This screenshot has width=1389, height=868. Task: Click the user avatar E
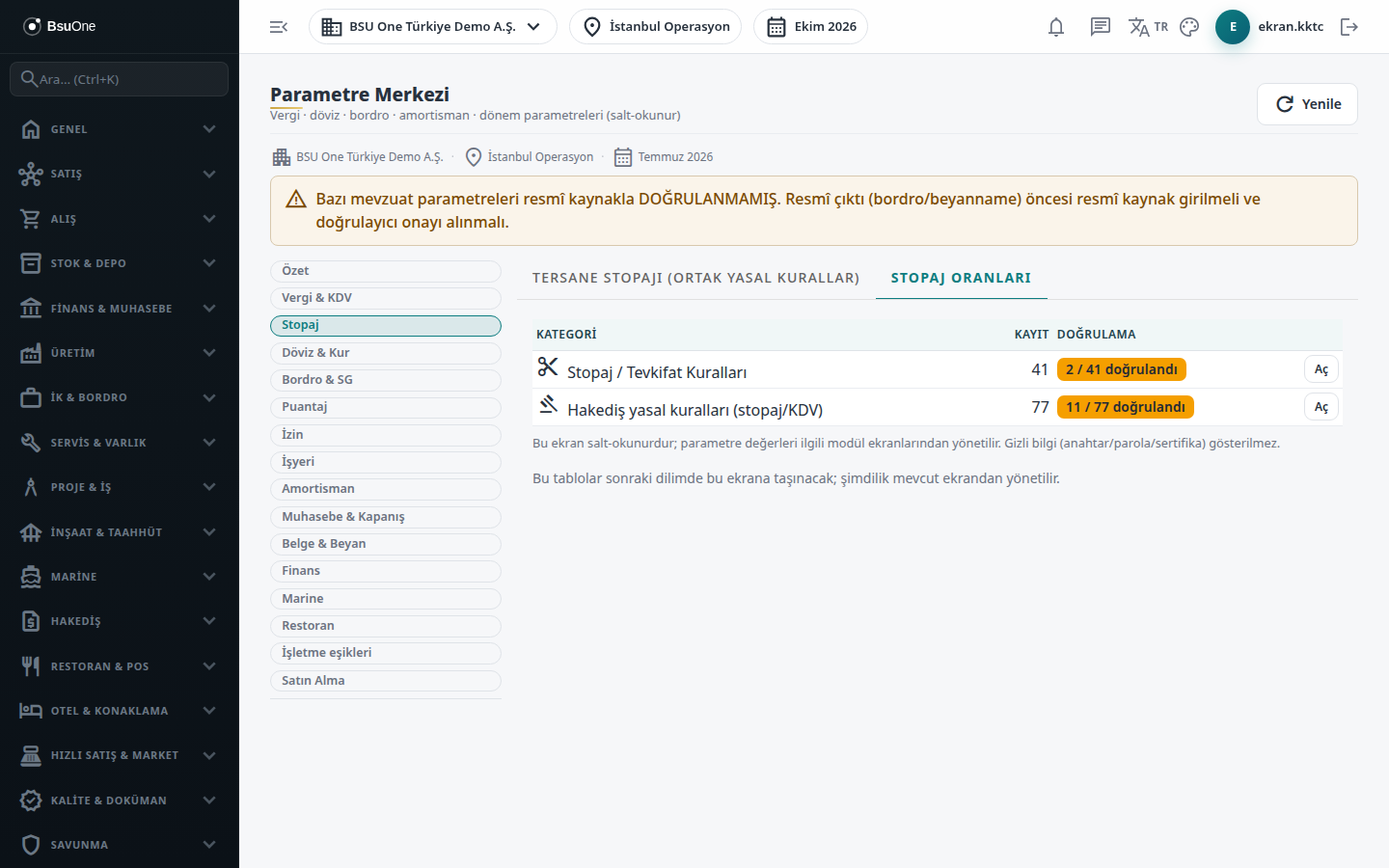(1233, 27)
